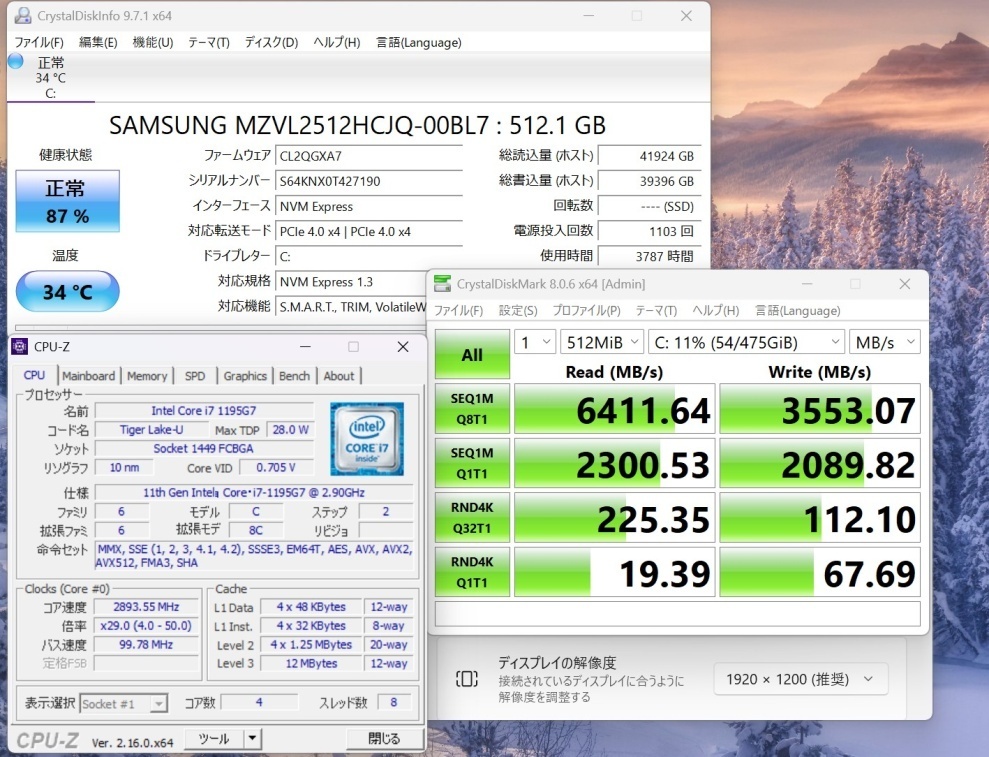The image size is (989, 757).
Task: Click the firmware field CL2QGXA7
Action: (369, 156)
